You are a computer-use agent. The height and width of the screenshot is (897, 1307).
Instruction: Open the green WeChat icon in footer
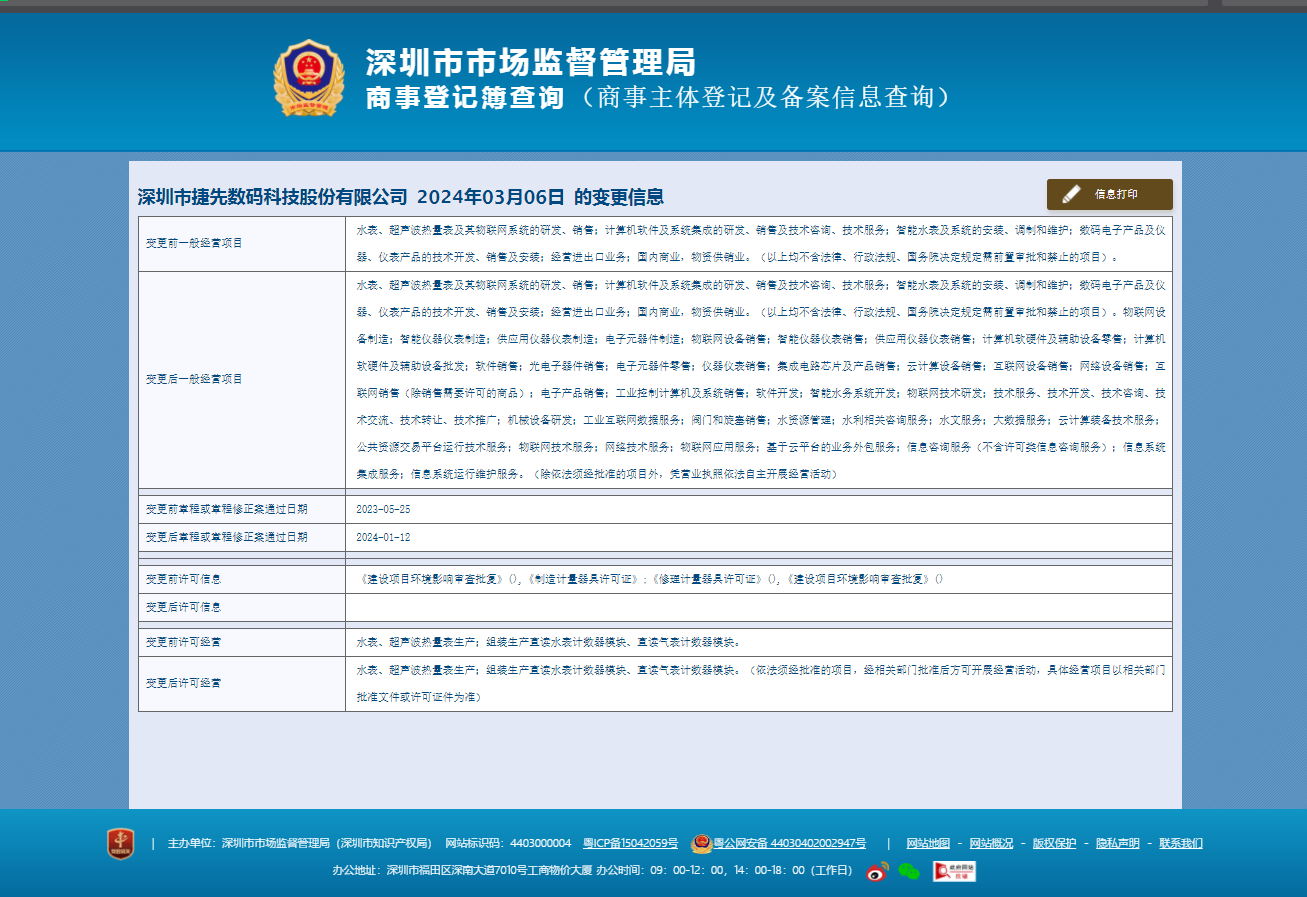pyautogui.click(x=908, y=872)
